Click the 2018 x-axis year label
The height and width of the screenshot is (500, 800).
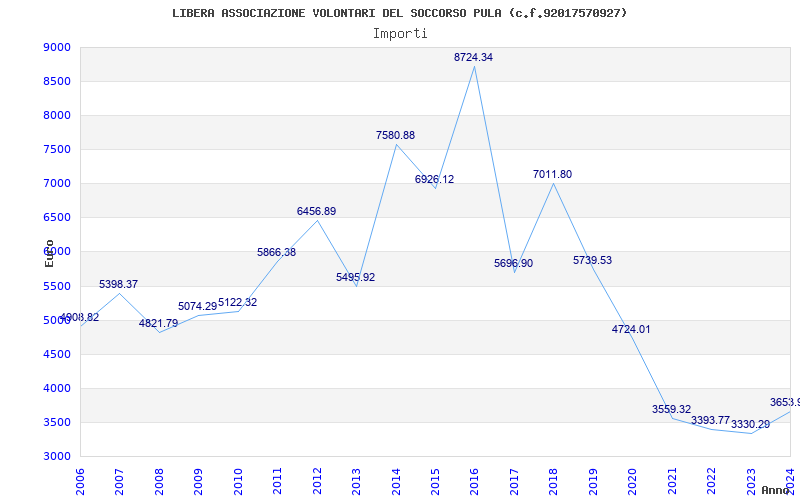click(x=554, y=482)
